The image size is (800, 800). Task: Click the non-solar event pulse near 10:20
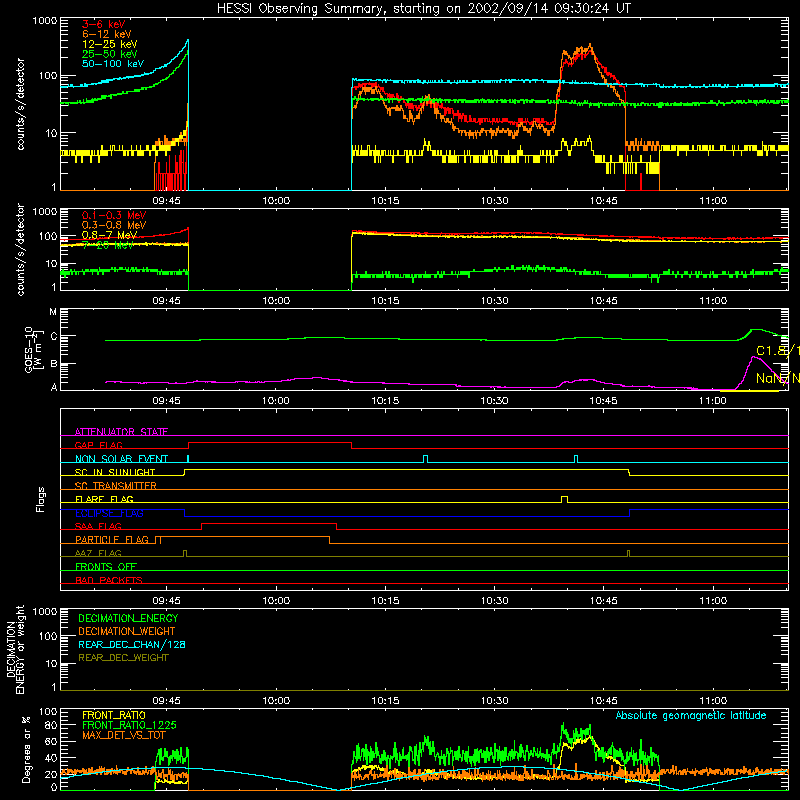(426, 459)
